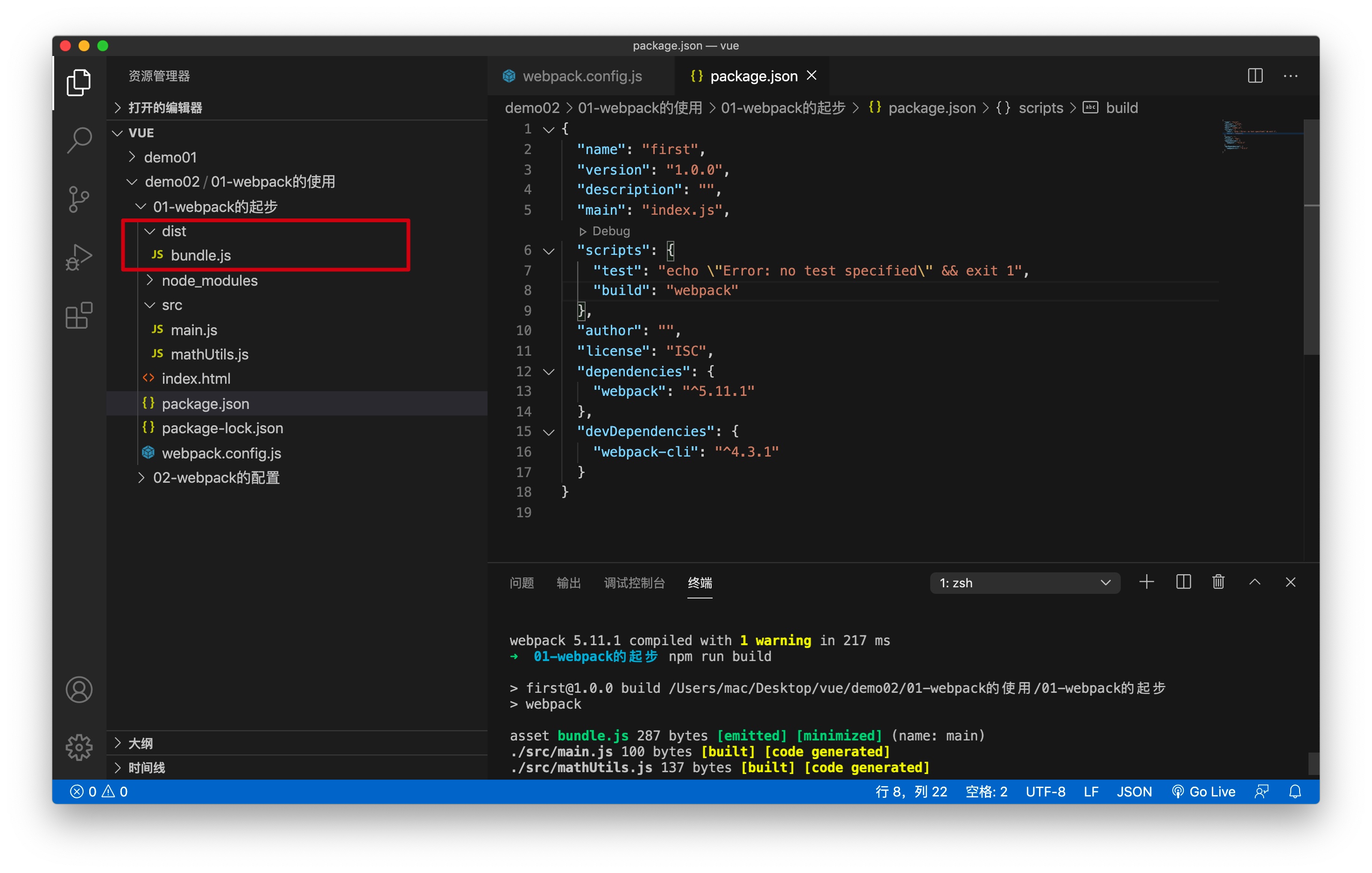The width and height of the screenshot is (1372, 873).
Task: Switch to the webpack.config.js tab
Action: click(581, 76)
